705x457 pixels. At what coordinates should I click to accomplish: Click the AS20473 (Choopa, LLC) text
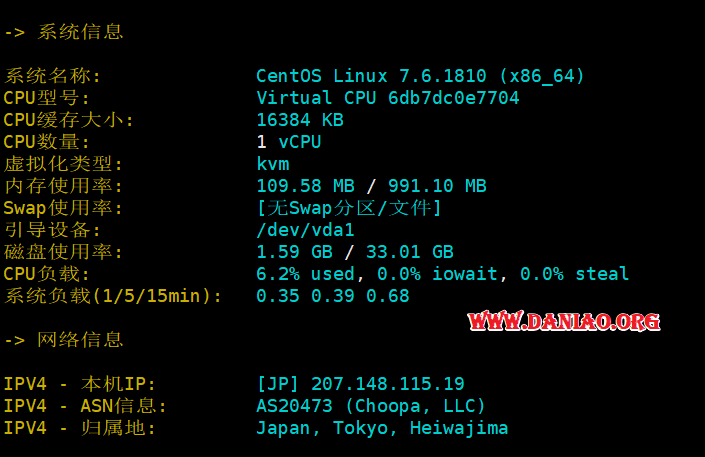(x=371, y=406)
